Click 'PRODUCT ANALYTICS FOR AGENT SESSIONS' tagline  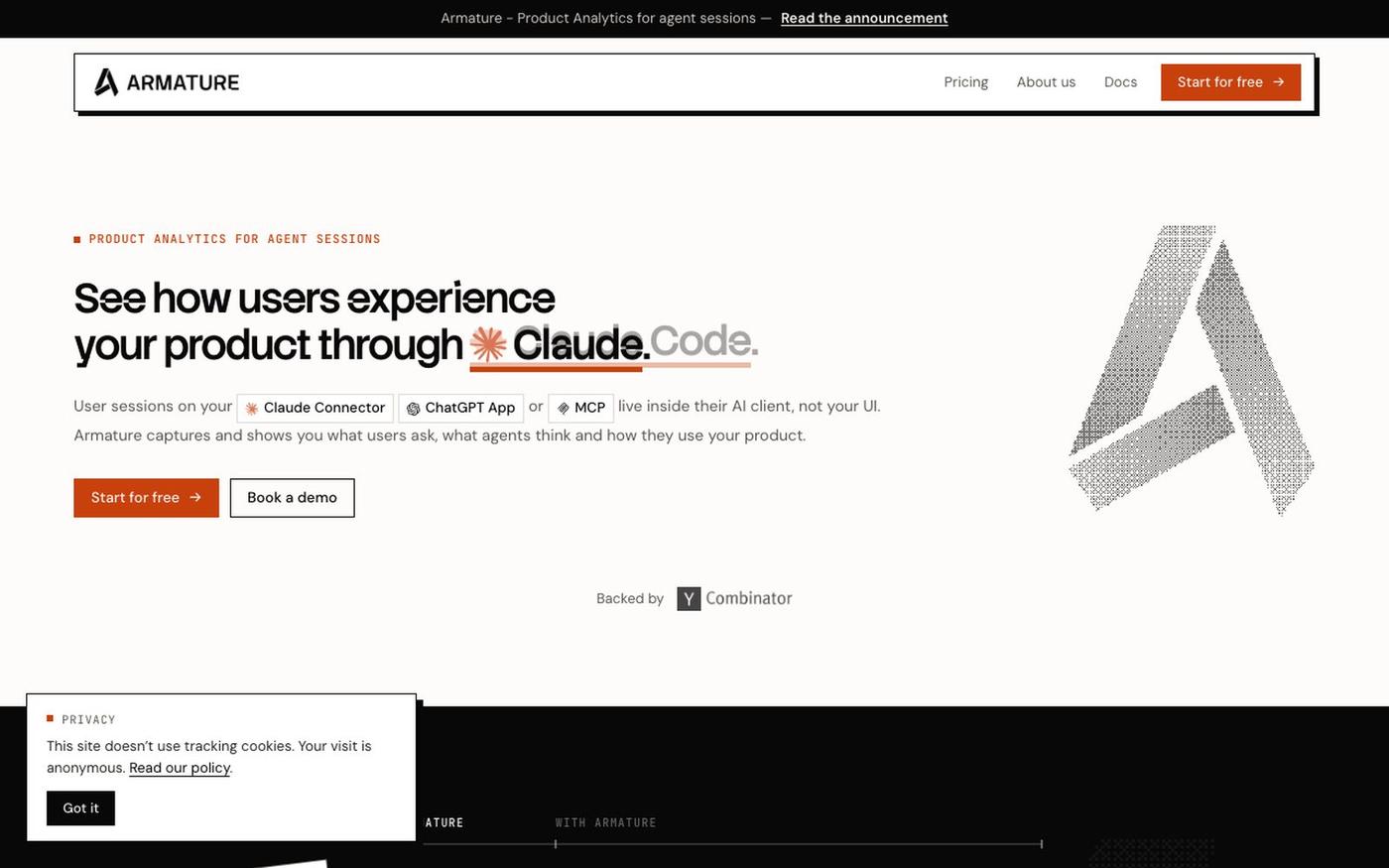[x=234, y=239]
